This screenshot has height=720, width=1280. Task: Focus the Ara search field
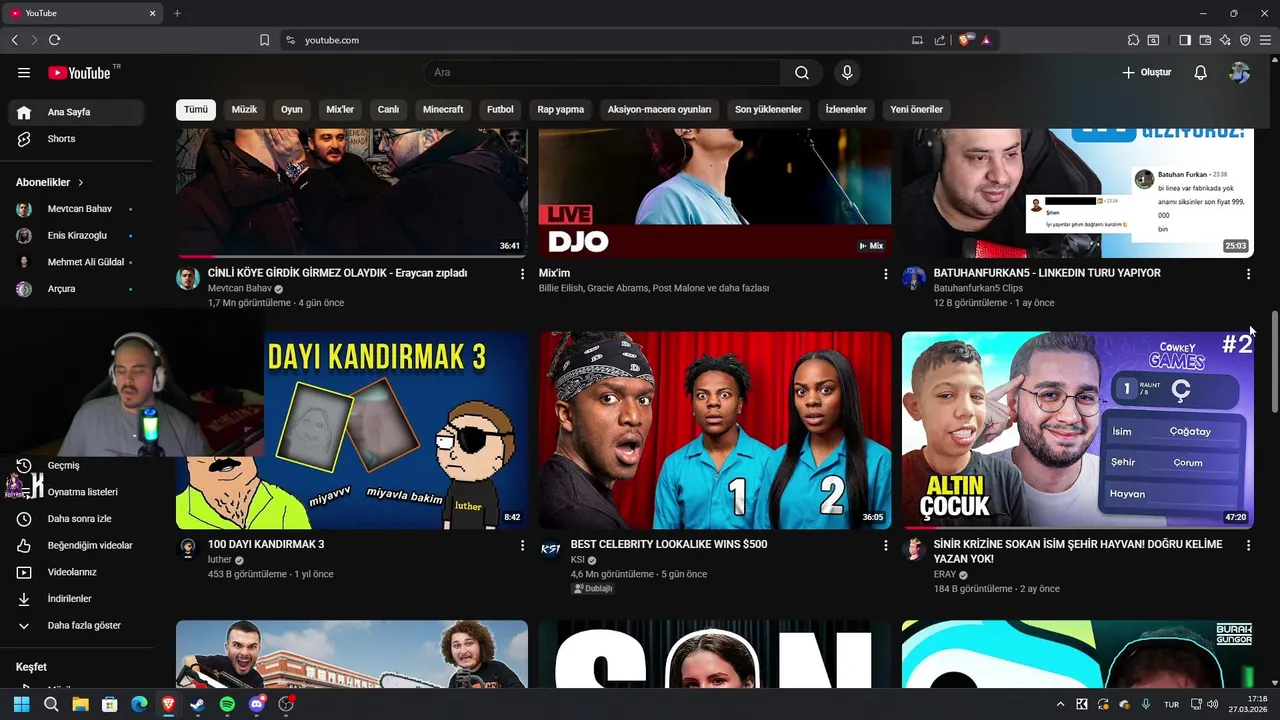(x=603, y=73)
